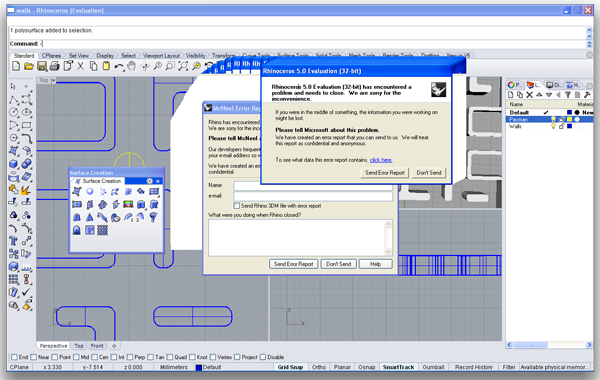Close the Surface Creation palette
This screenshot has height=380, width=600.
coord(158,181)
